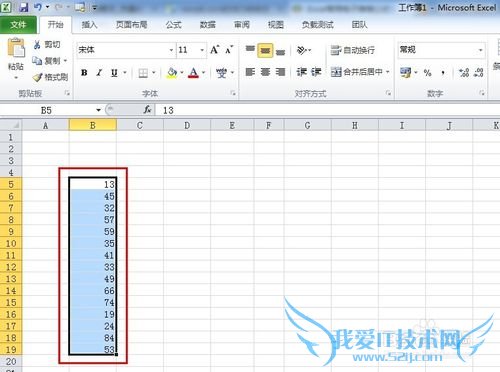Switch to the 公式 (Formulas) tab
This screenshot has height=372, width=500.
click(174, 25)
